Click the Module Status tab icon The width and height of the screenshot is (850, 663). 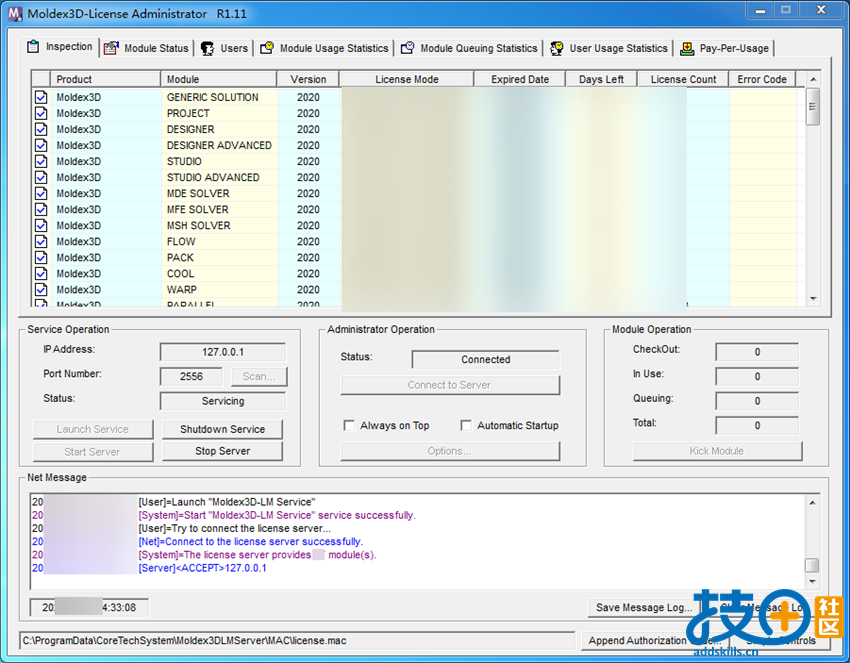[111, 48]
